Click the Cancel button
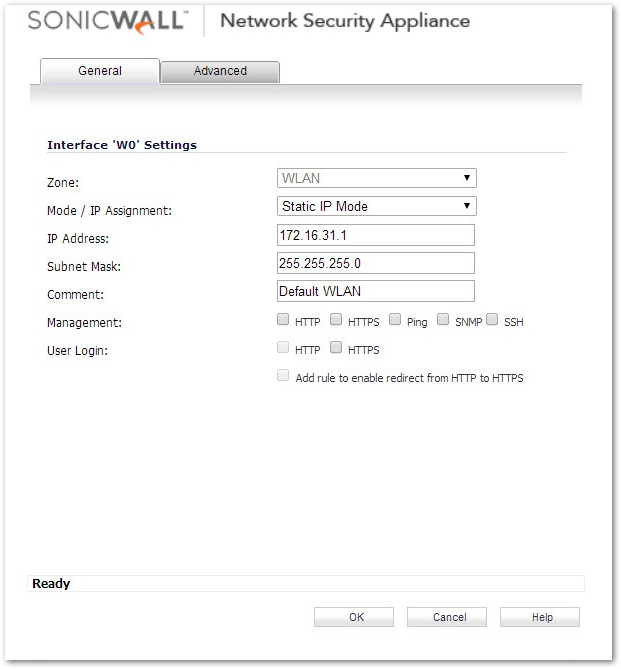This screenshot has width=621, height=669. tap(447, 617)
